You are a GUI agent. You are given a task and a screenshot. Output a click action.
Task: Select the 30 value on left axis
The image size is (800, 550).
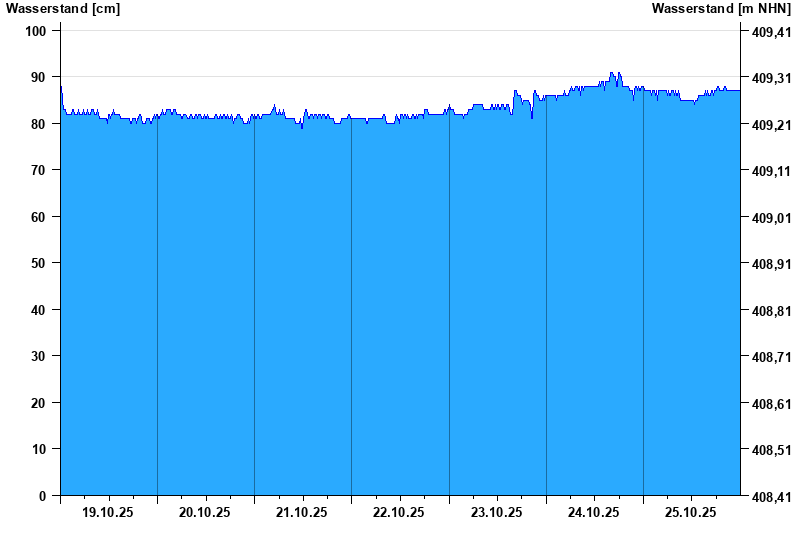click(x=38, y=356)
